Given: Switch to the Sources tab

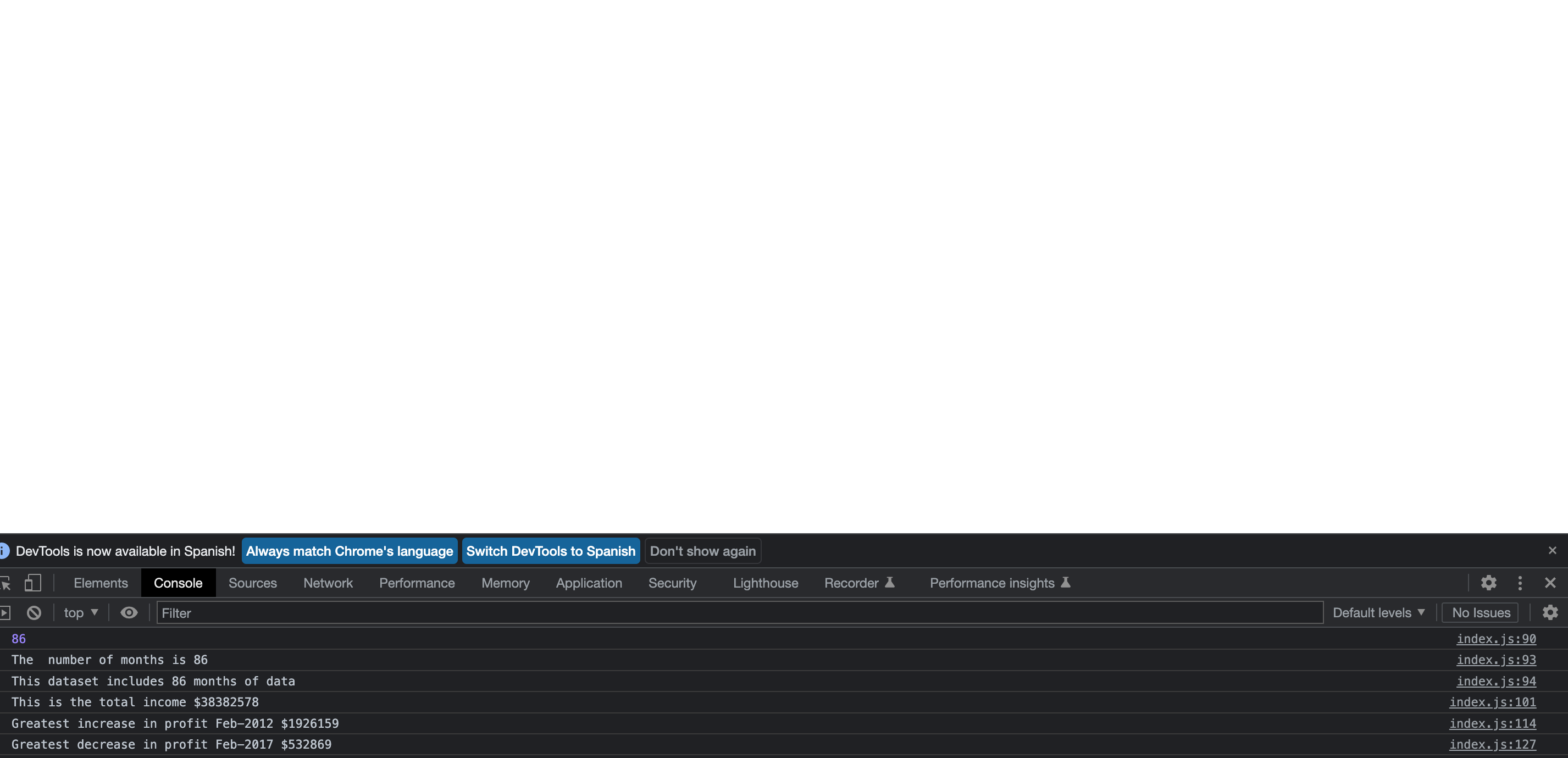Looking at the screenshot, I should [253, 583].
